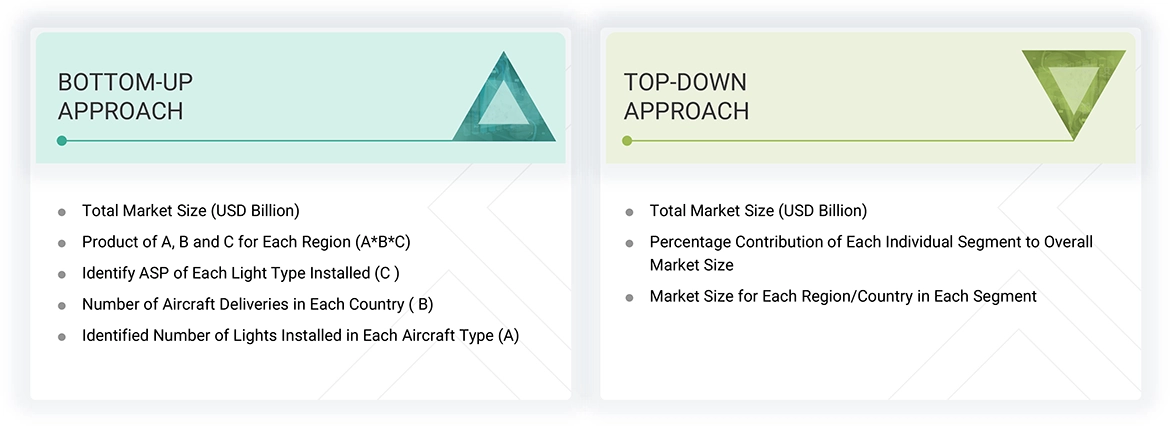Click the green downward triangle icon
Screen dimensions: 1170x426
point(1074,92)
